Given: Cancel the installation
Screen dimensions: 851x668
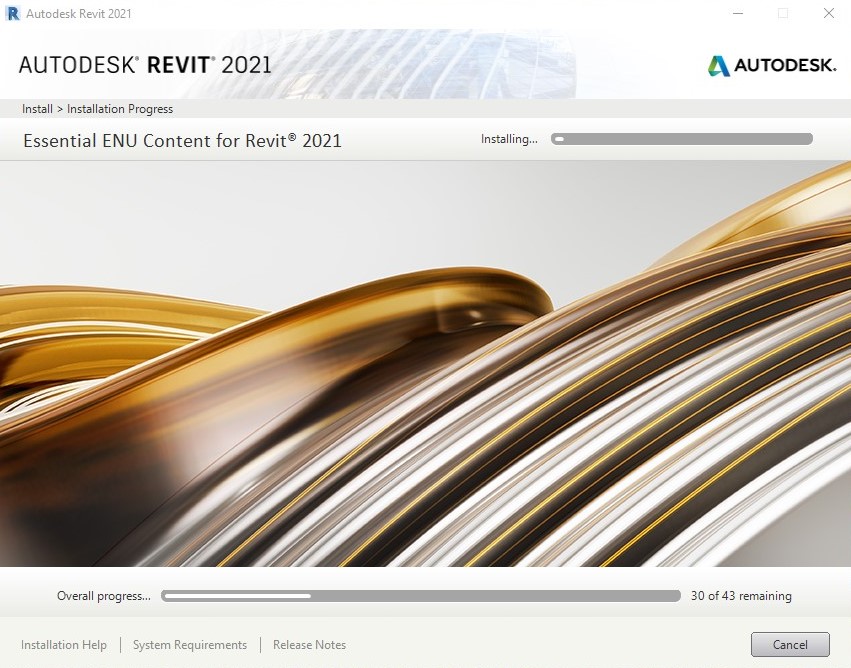Looking at the screenshot, I should coord(790,645).
